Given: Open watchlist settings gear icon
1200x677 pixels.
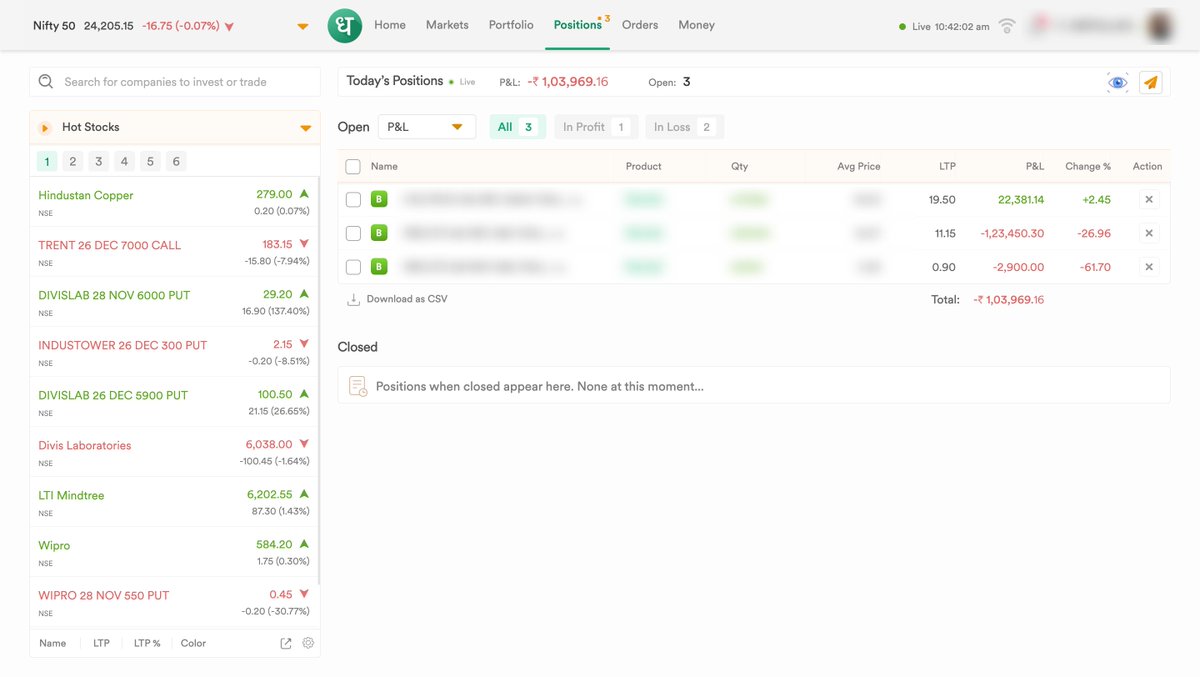Looking at the screenshot, I should pyautogui.click(x=308, y=643).
